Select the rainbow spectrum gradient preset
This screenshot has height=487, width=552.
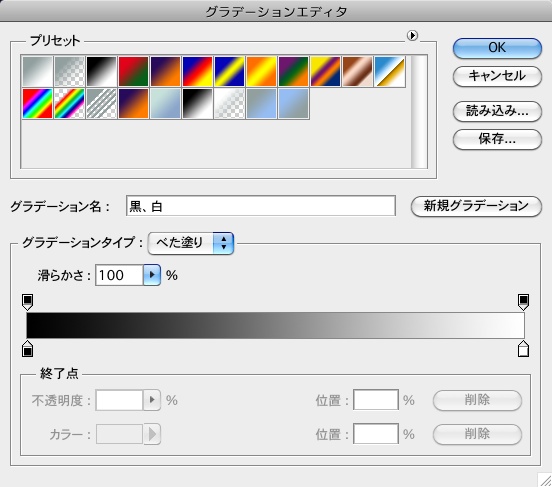(x=37, y=103)
